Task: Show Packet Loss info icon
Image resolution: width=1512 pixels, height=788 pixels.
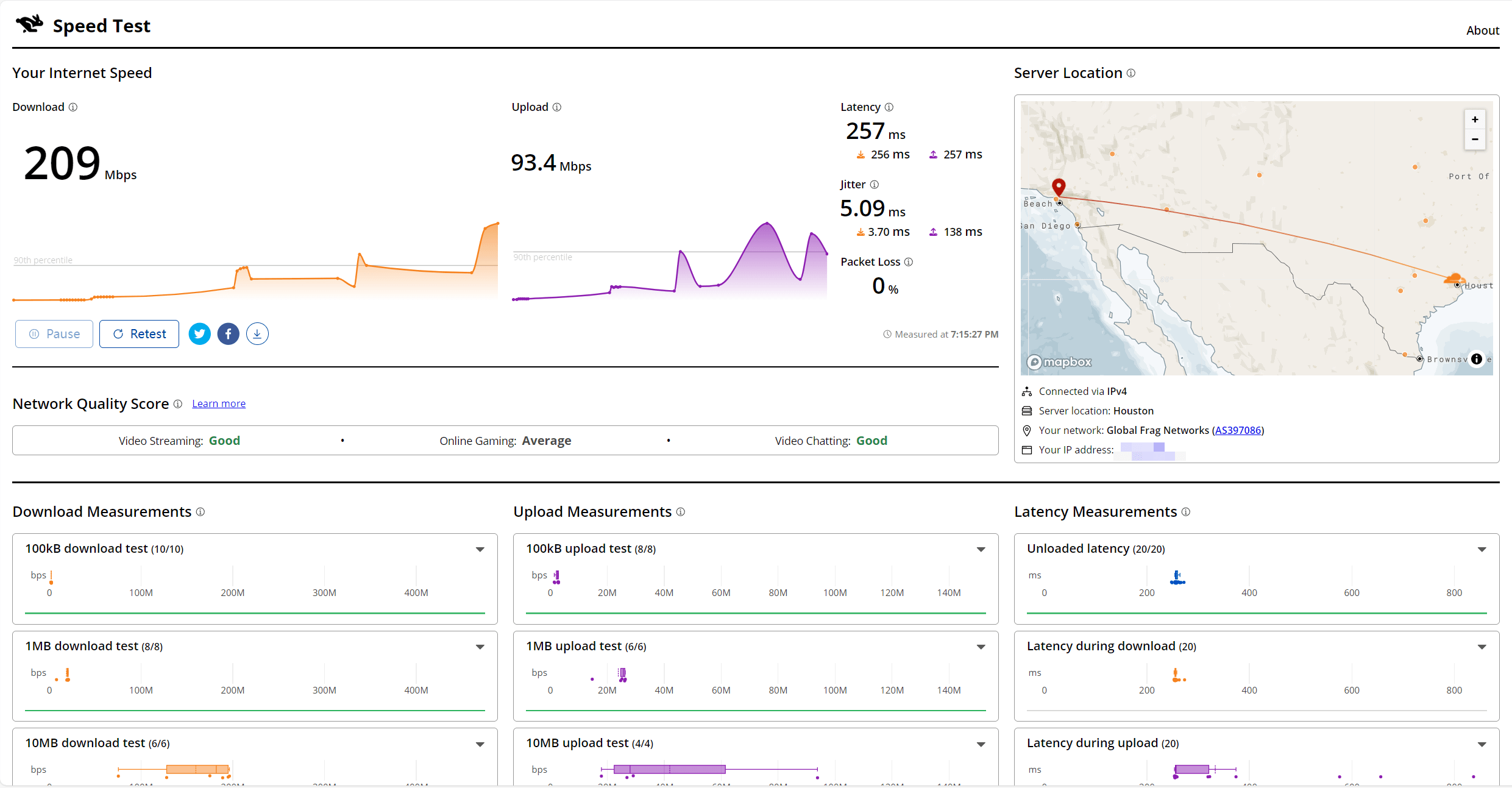Action: coord(909,262)
